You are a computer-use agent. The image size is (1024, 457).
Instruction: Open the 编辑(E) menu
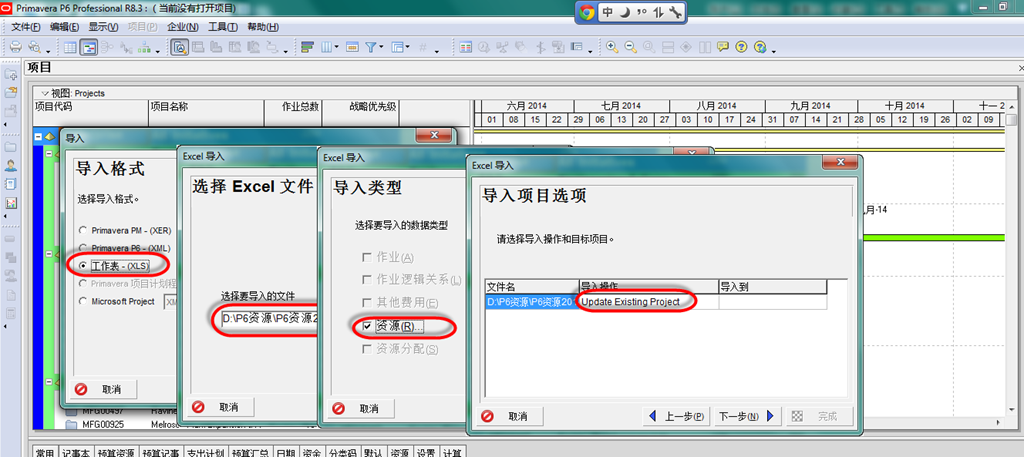tap(65, 27)
